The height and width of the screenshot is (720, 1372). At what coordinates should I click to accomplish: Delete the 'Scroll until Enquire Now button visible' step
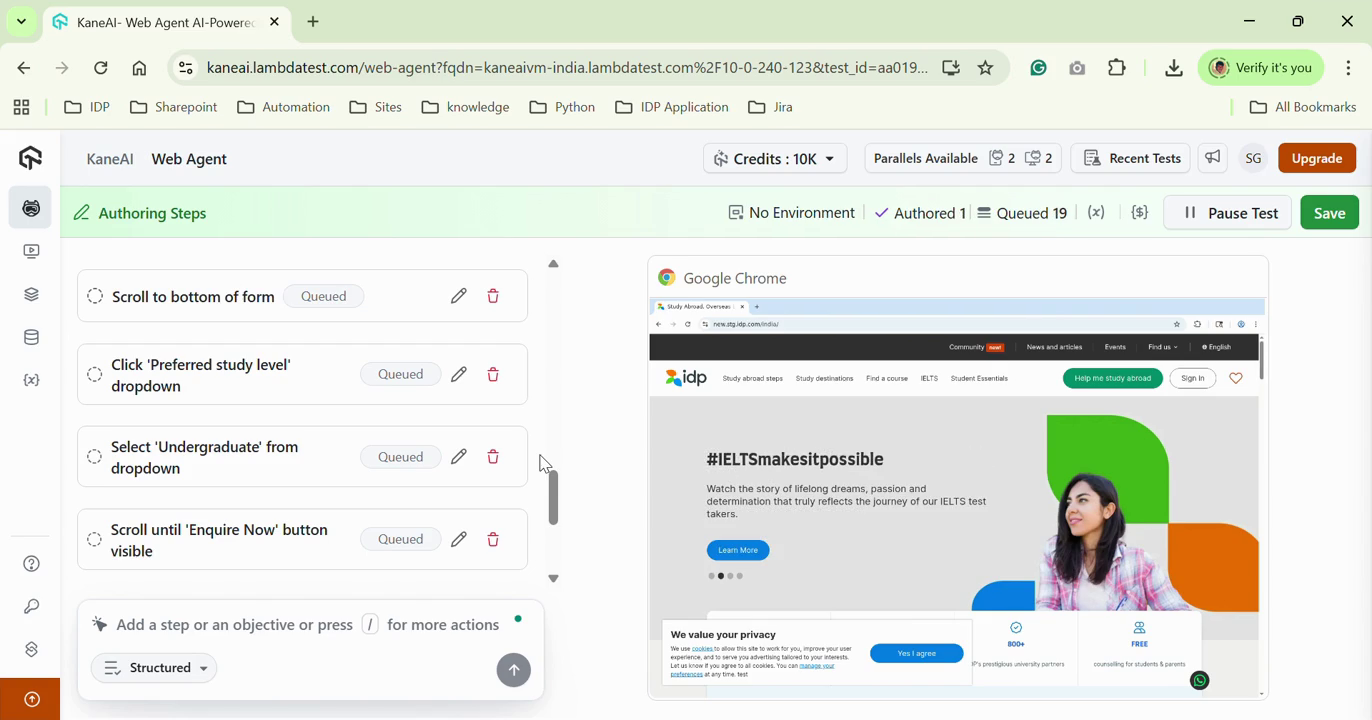[x=493, y=540]
